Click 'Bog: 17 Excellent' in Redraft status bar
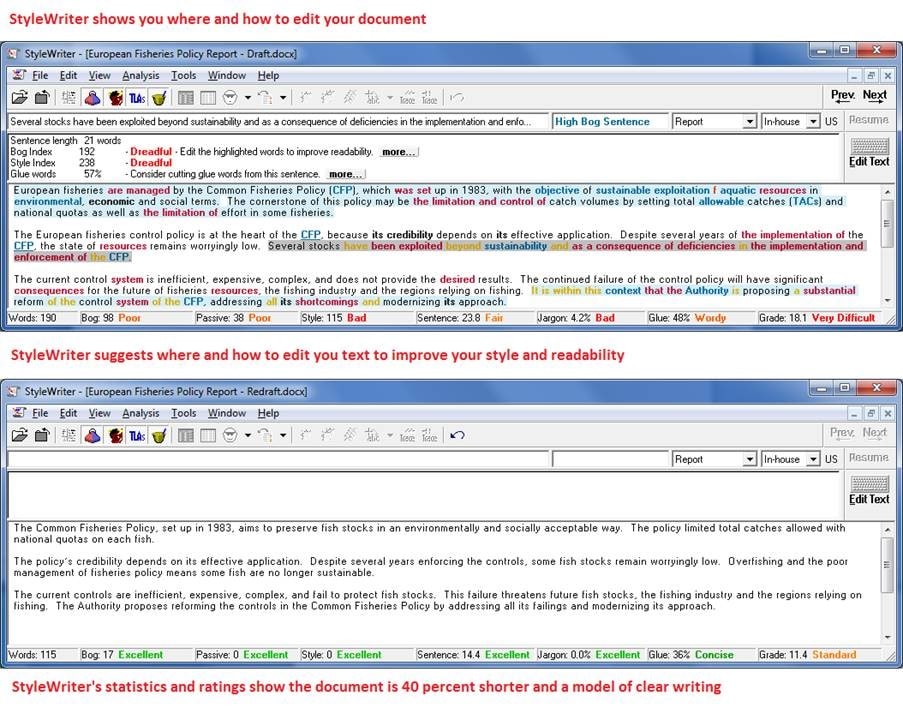Image resolution: width=903 pixels, height=708 pixels. (122, 655)
